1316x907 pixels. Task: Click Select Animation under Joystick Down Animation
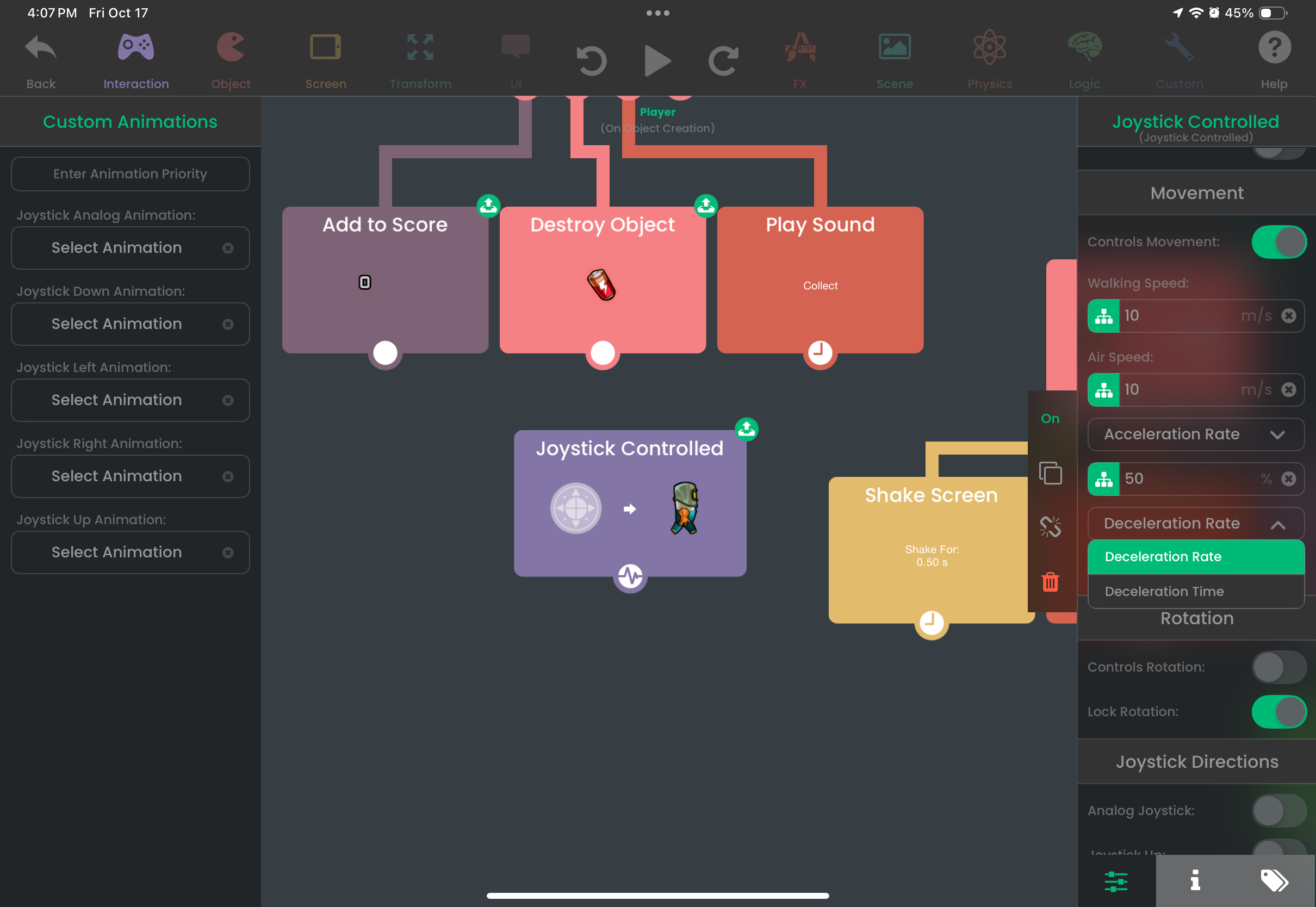[117, 324]
